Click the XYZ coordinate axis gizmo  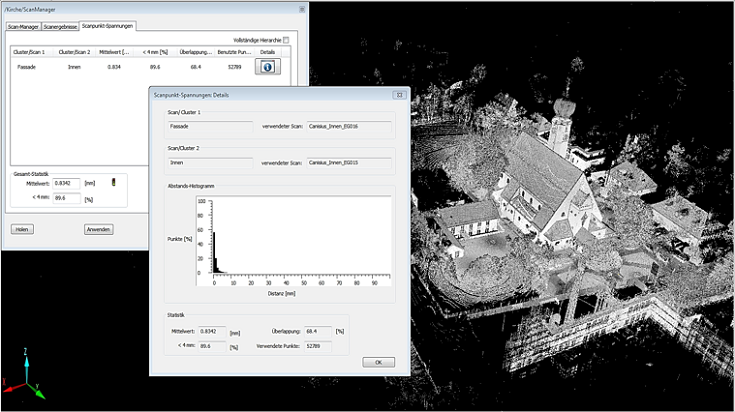coord(25,374)
